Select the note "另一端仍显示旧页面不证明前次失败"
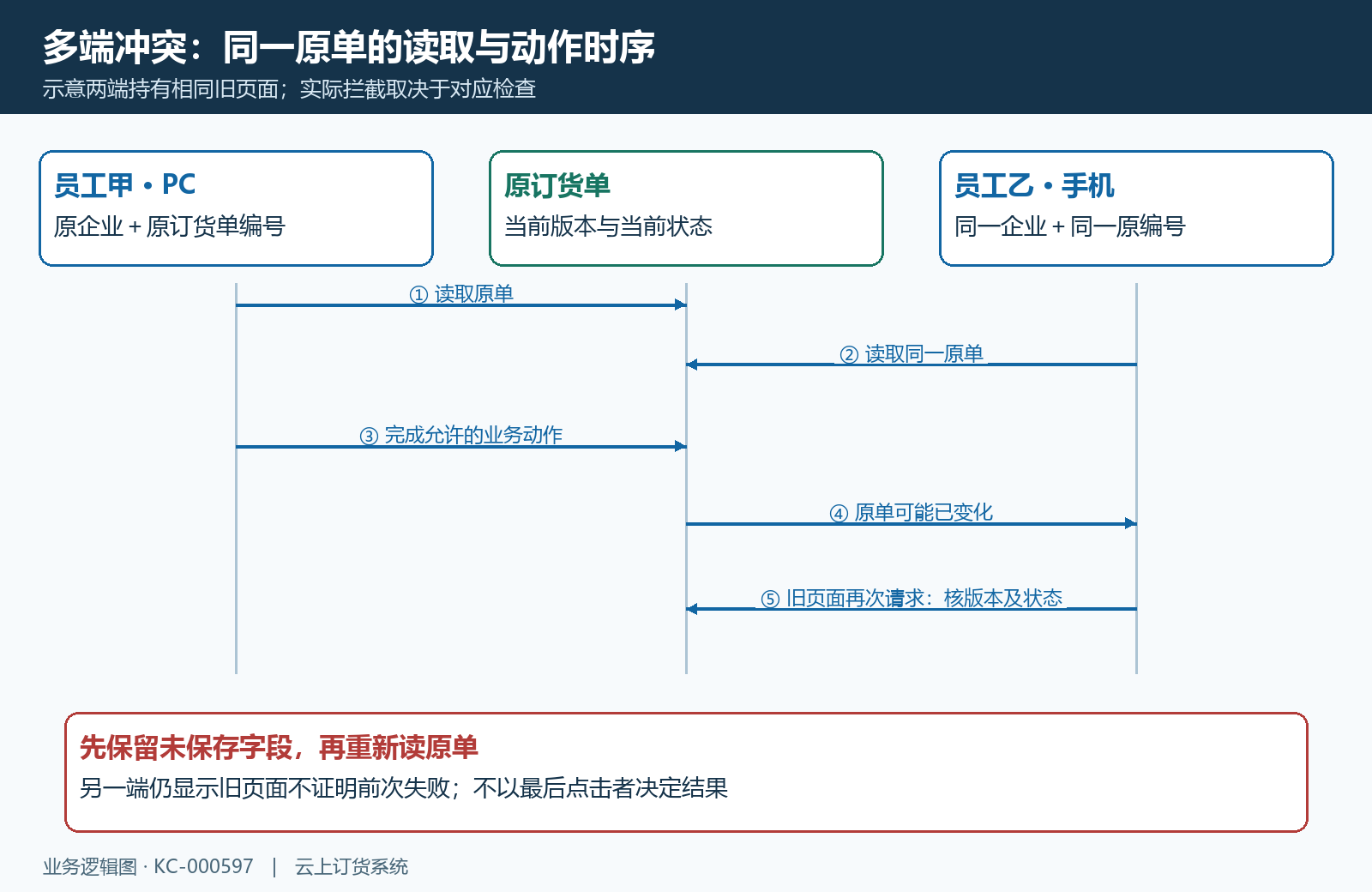The width and height of the screenshot is (1372, 892). coord(265,788)
